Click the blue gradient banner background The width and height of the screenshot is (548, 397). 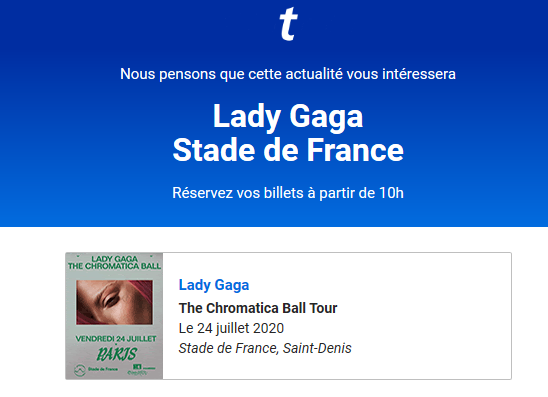point(70,140)
